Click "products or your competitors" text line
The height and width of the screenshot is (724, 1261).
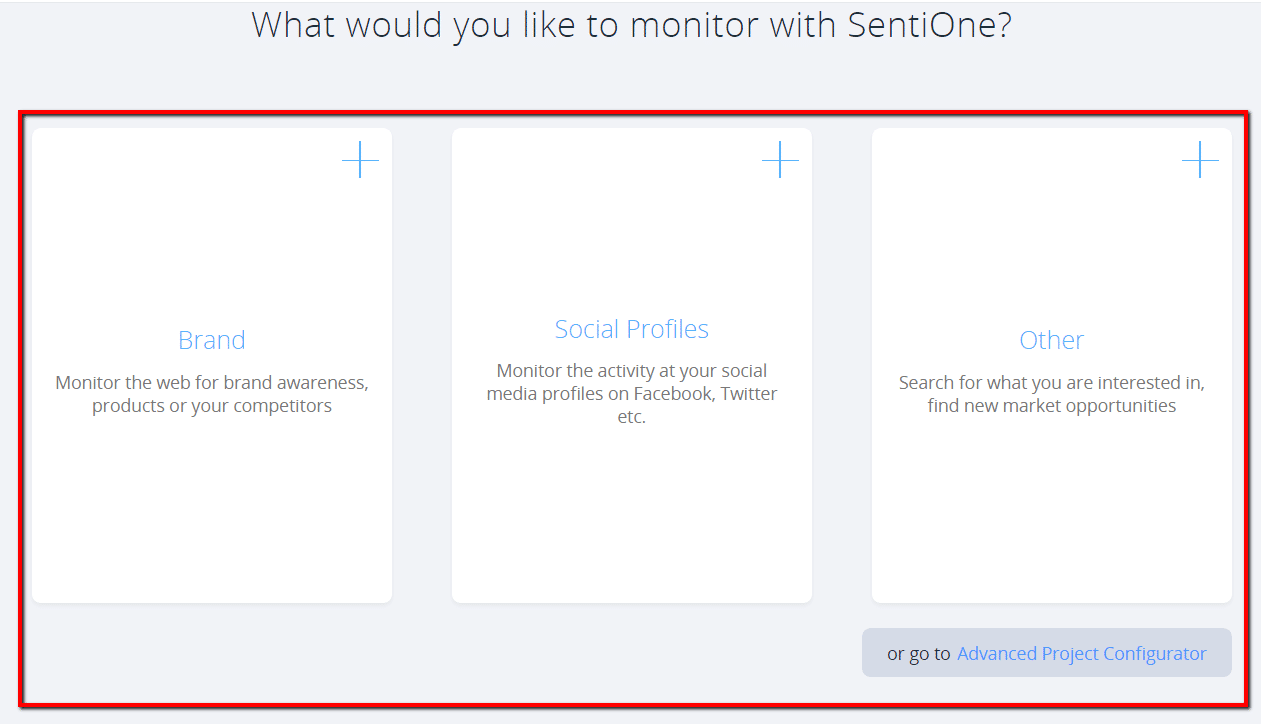212,406
